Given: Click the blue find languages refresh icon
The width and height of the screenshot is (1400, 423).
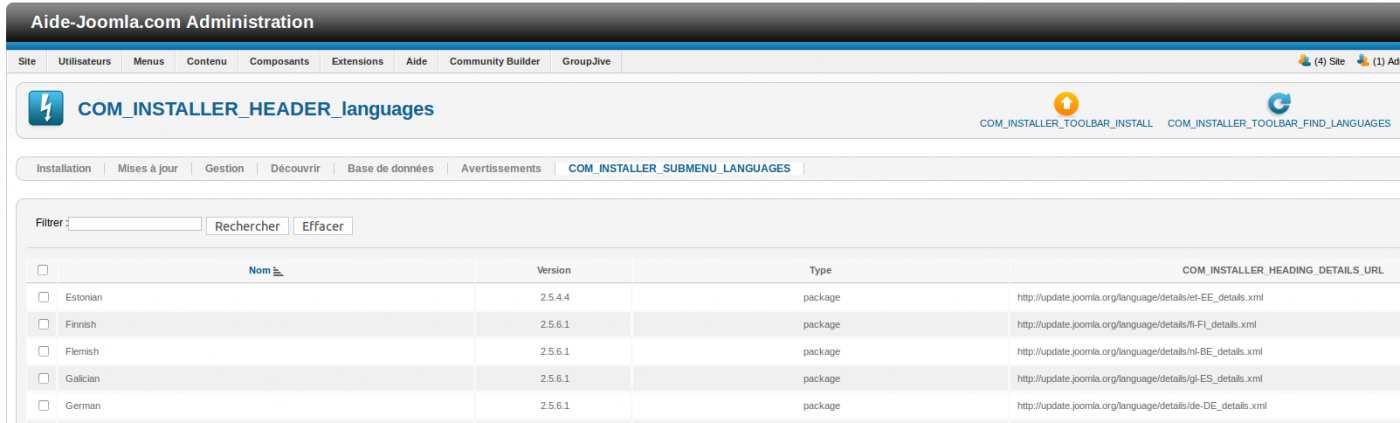Looking at the screenshot, I should pos(1278,103).
